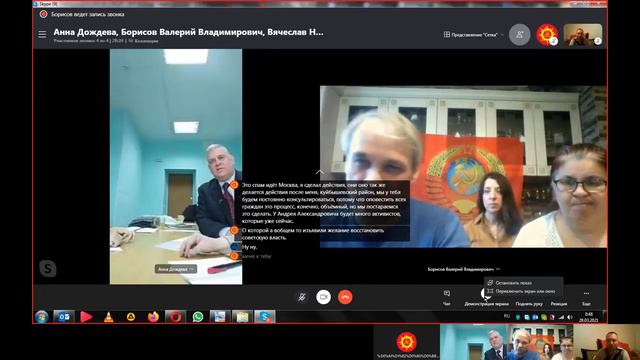The height and width of the screenshot is (360, 640).
Task: Click Анна Дождева name label on video
Action: [176, 269]
